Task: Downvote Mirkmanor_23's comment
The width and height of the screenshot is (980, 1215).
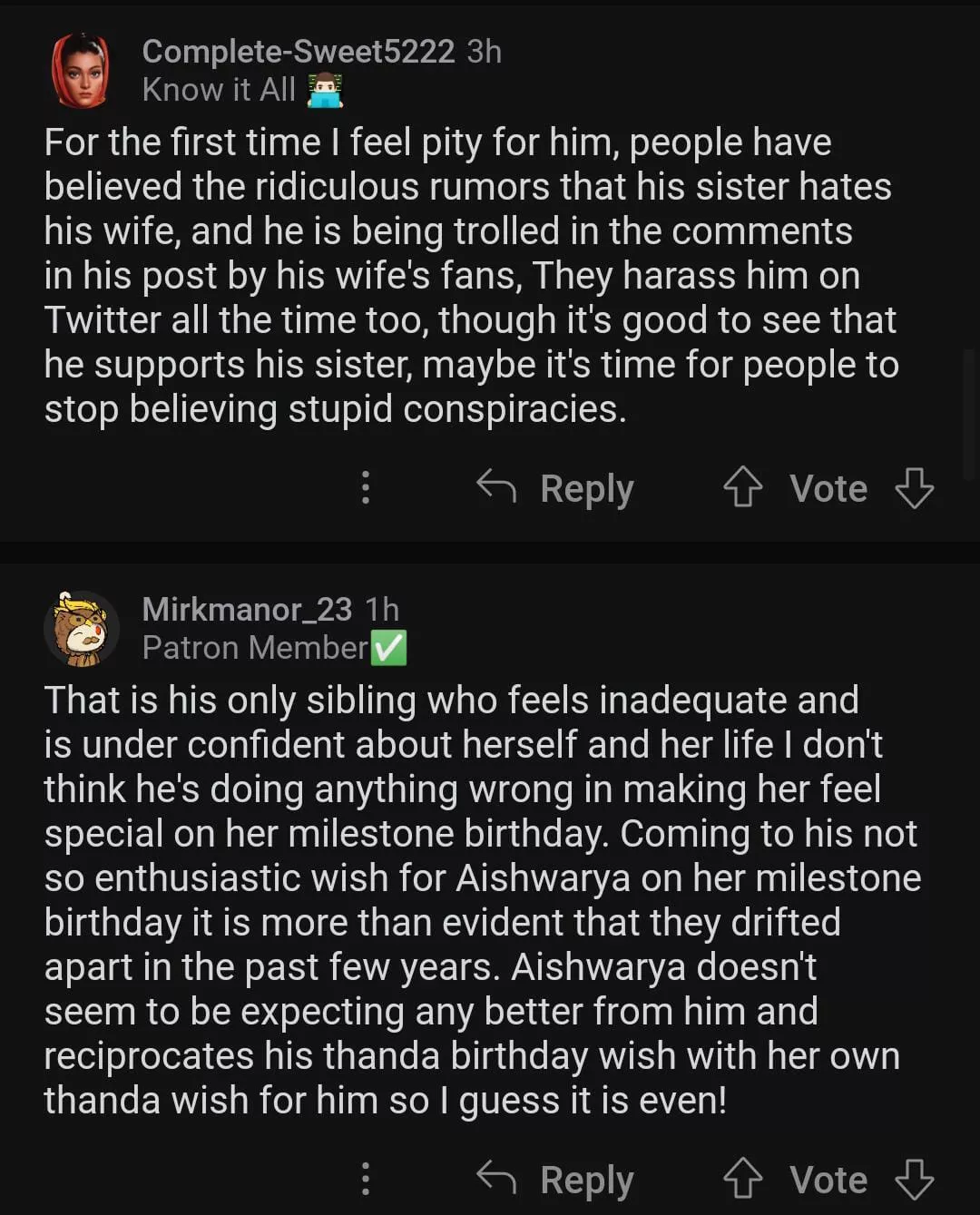Action: [x=914, y=1179]
